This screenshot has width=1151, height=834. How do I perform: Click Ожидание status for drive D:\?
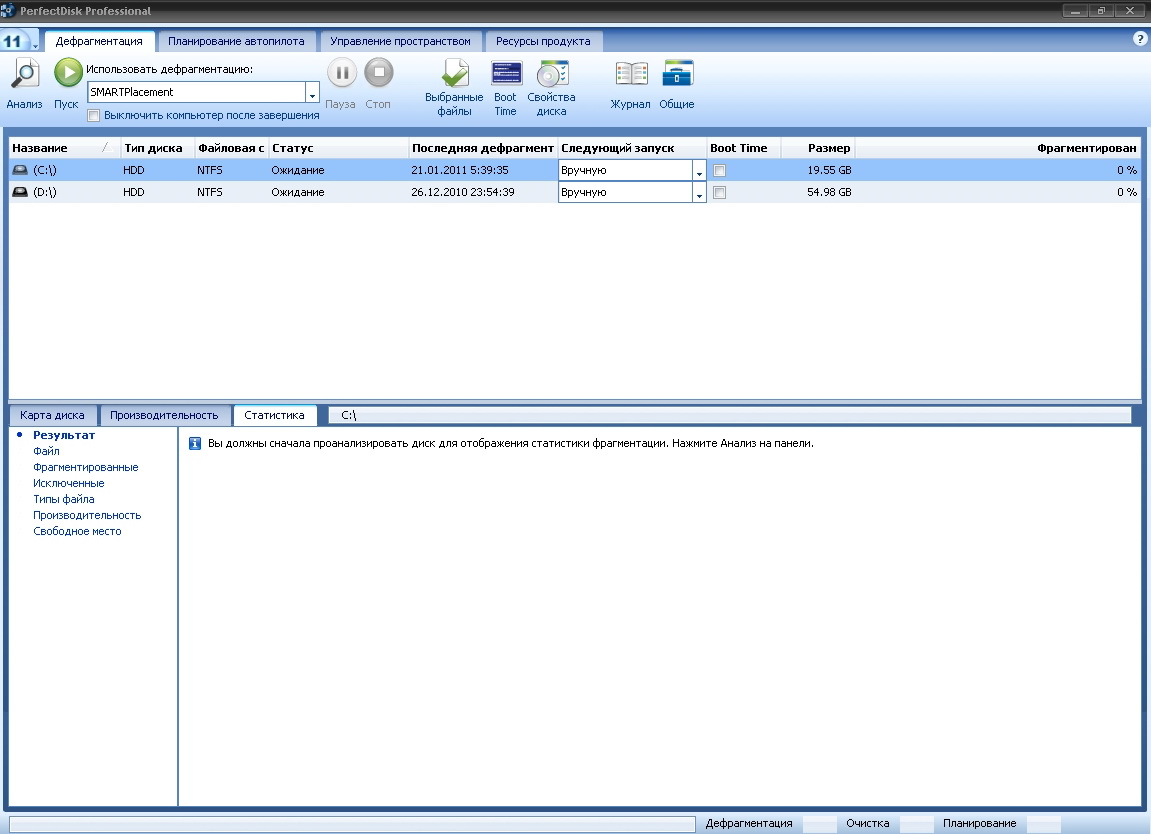(x=297, y=192)
